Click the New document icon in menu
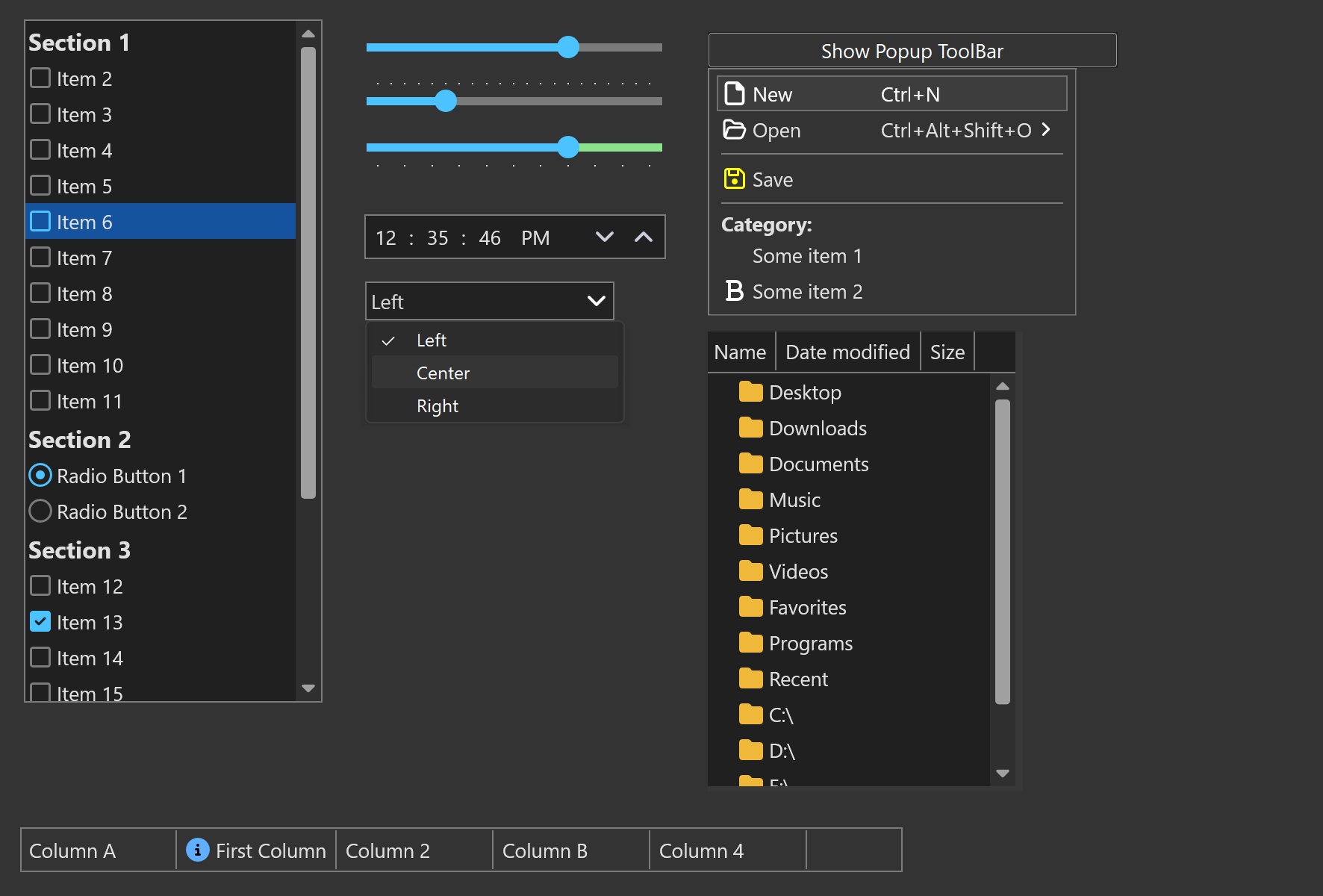Viewport: 1323px width, 896px height. click(x=735, y=94)
